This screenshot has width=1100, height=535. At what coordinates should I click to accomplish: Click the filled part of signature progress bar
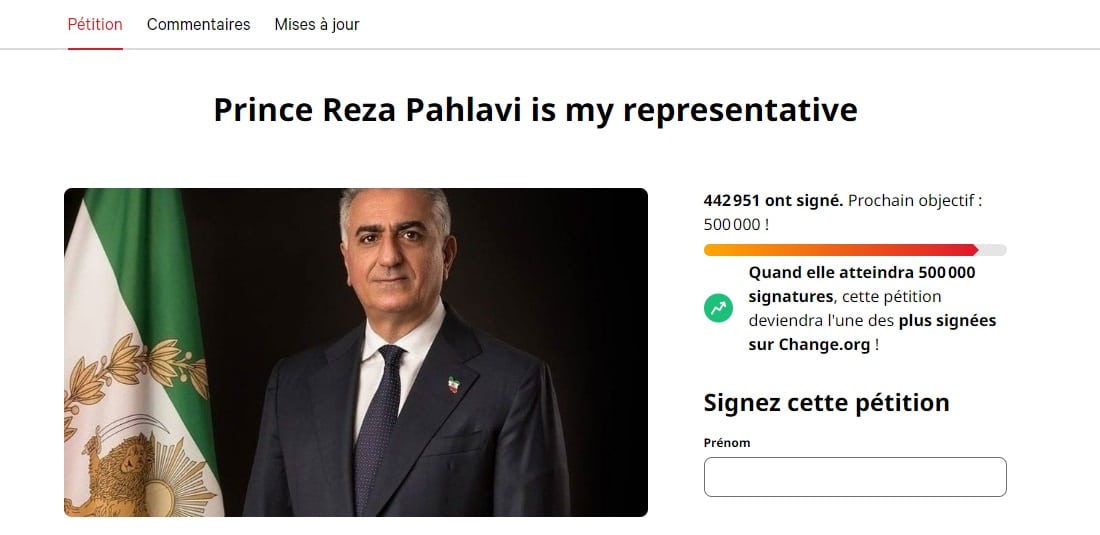point(840,250)
